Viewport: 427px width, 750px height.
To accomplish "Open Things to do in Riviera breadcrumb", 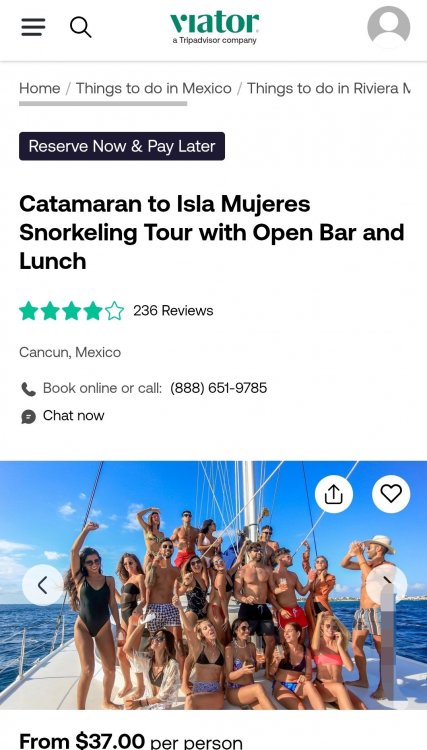I will 328,88.
